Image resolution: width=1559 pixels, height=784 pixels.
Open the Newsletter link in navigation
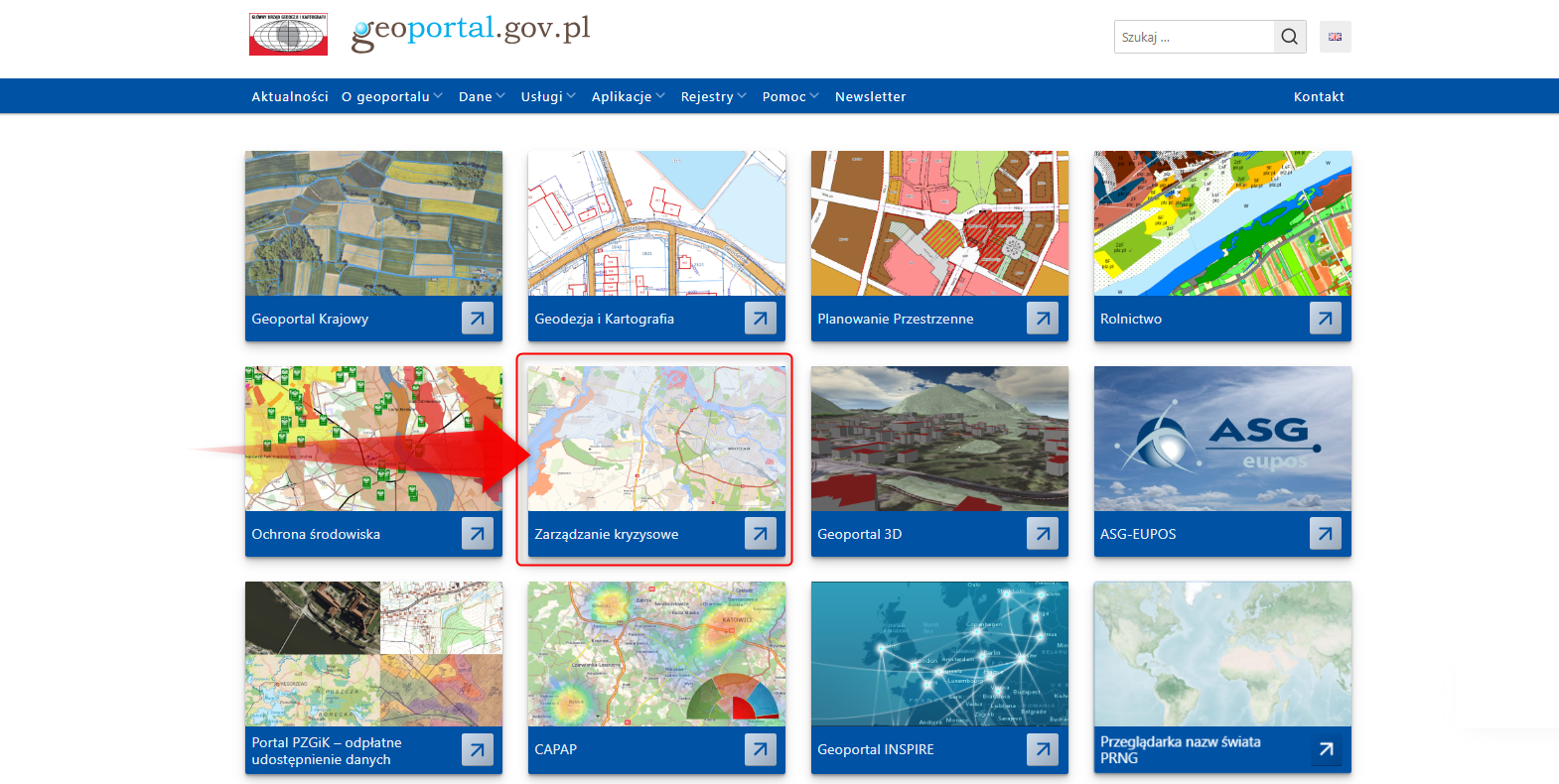point(870,96)
